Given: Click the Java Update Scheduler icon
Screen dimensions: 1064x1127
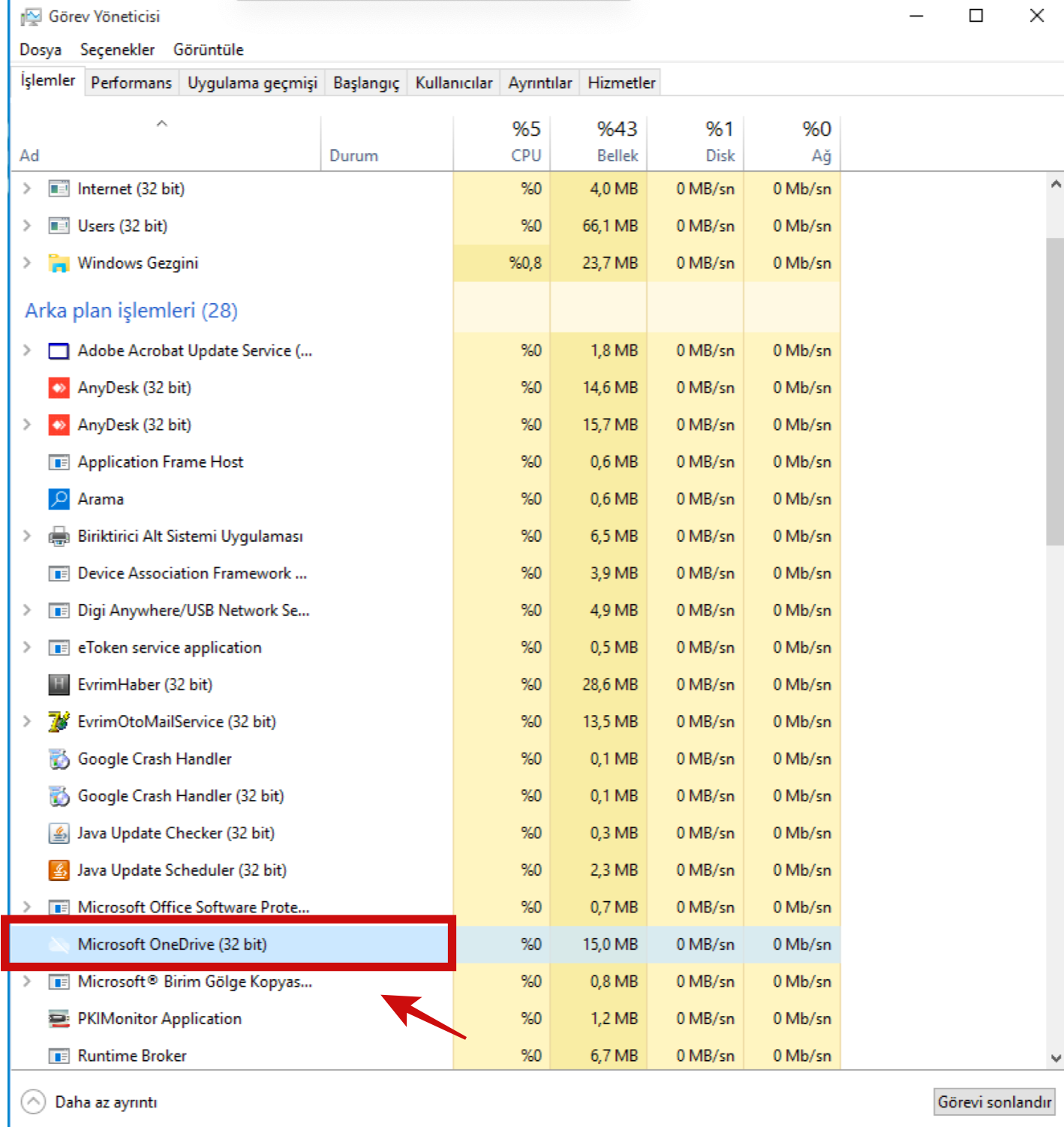Looking at the screenshot, I should (x=59, y=870).
